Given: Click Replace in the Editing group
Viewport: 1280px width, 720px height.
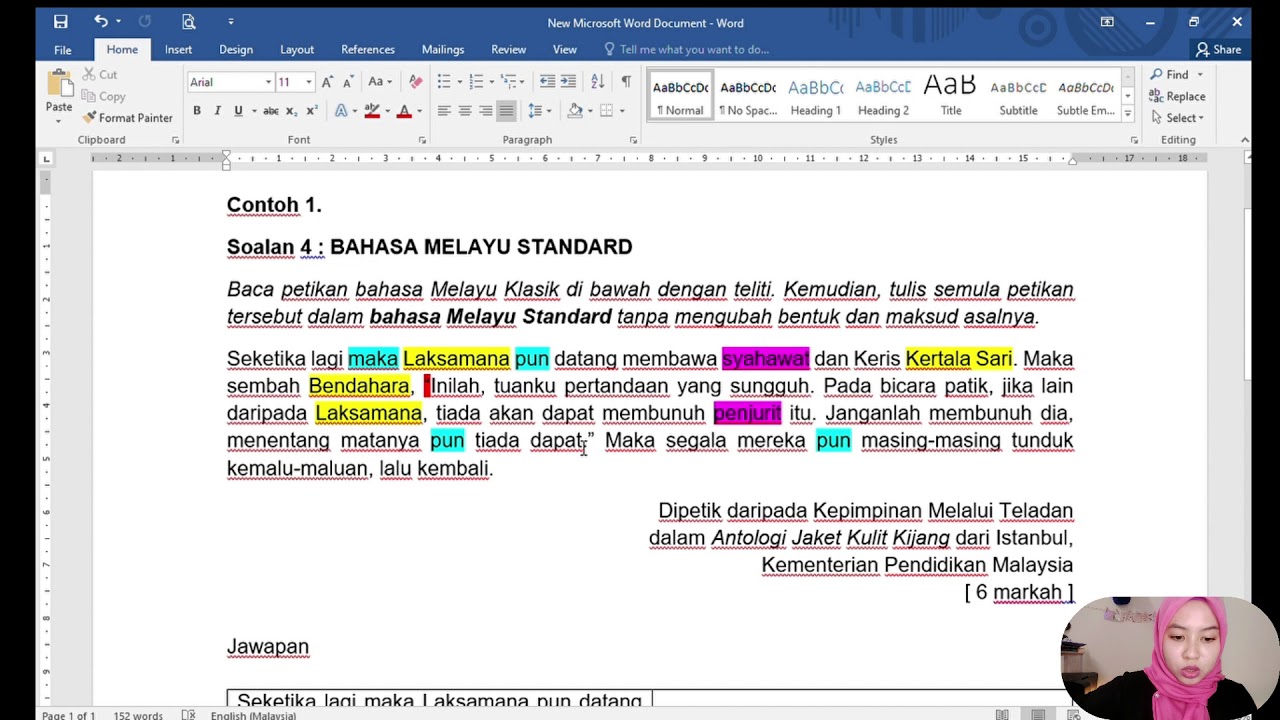Looking at the screenshot, I should [1177, 97].
